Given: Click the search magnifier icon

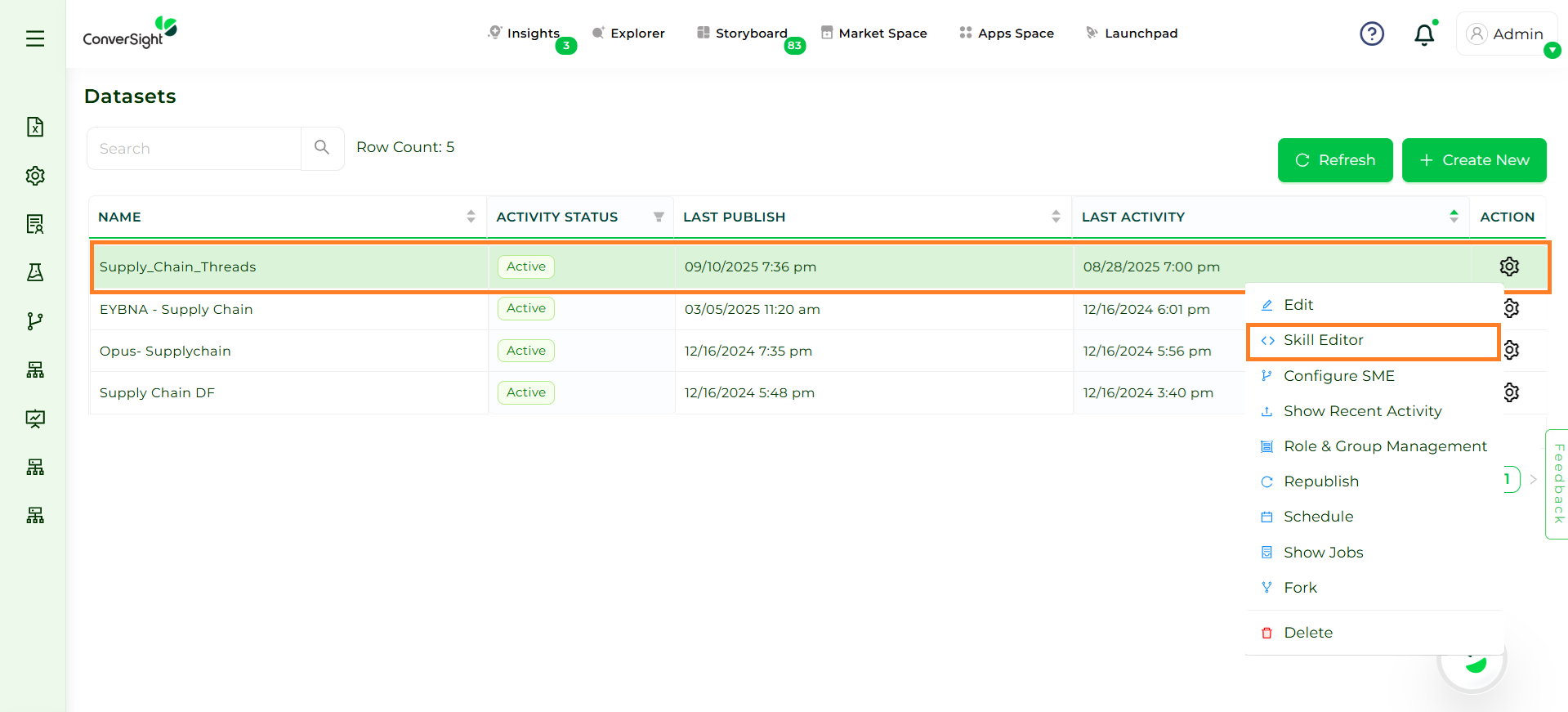Looking at the screenshot, I should pos(322,148).
